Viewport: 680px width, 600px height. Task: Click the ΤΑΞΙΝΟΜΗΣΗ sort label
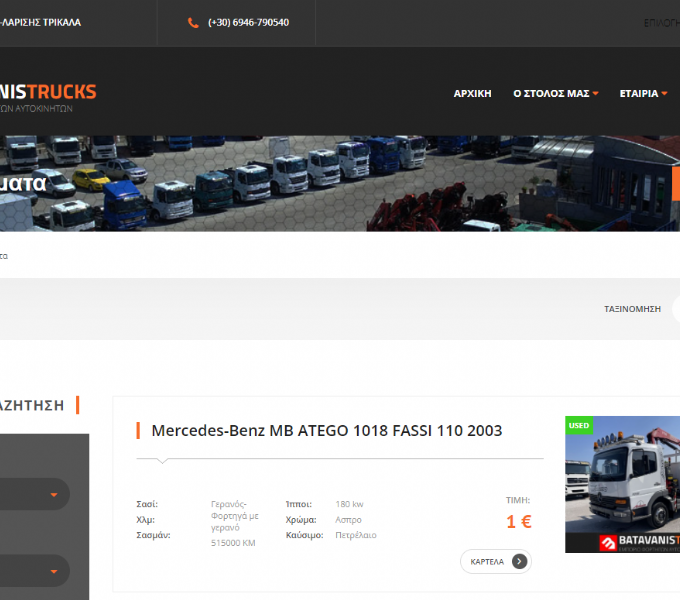click(x=632, y=309)
